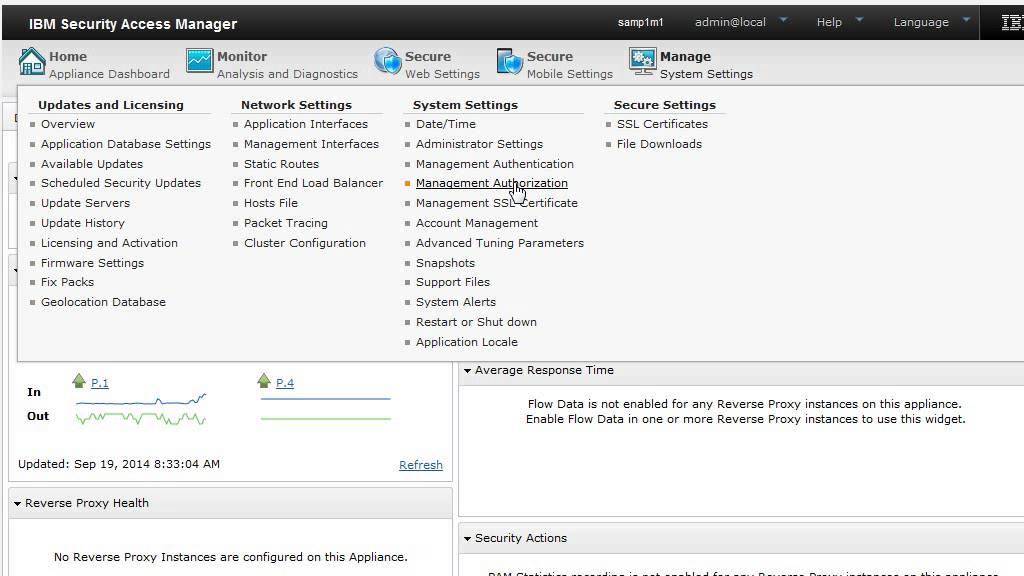Open System Alerts

coord(456,302)
